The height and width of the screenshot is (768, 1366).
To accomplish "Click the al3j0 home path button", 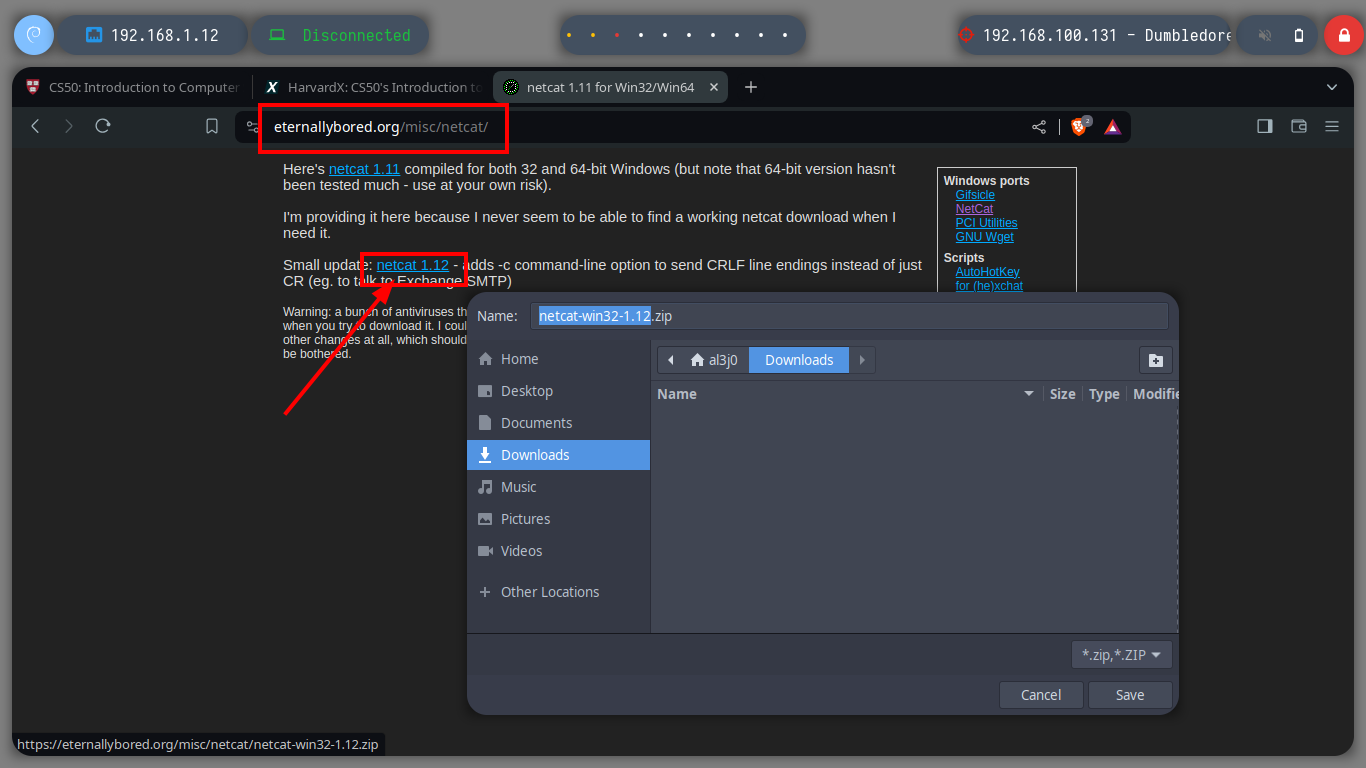I will click(x=715, y=360).
